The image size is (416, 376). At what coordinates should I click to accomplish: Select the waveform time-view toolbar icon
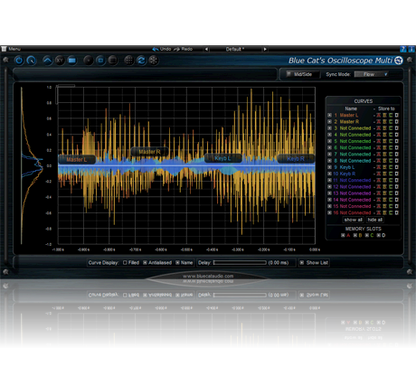(x=48, y=60)
